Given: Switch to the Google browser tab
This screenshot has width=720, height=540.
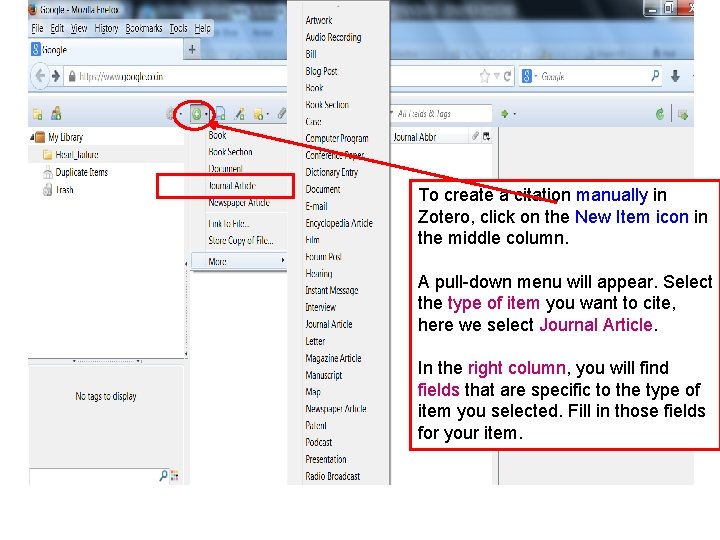Looking at the screenshot, I should (106, 50).
